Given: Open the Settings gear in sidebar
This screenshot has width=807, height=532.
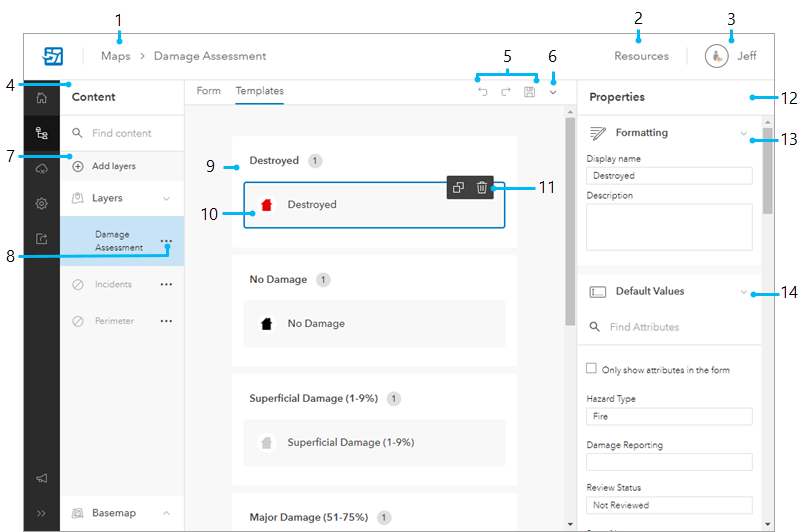Looking at the screenshot, I should (x=41, y=203).
